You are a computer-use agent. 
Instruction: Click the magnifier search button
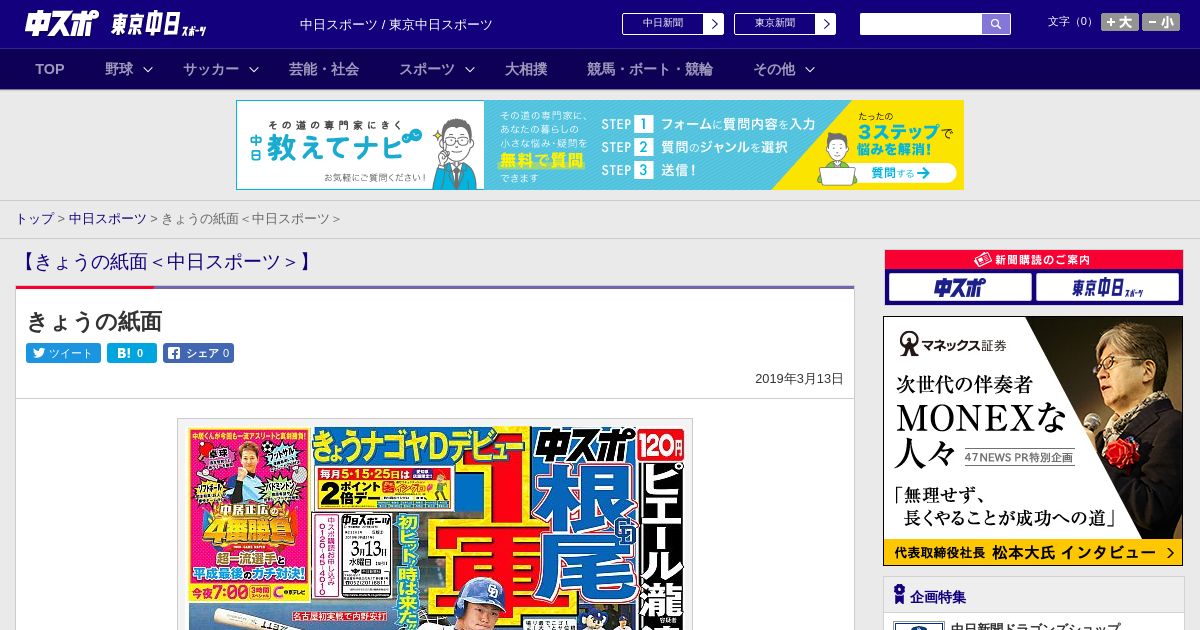pyautogui.click(x=996, y=24)
